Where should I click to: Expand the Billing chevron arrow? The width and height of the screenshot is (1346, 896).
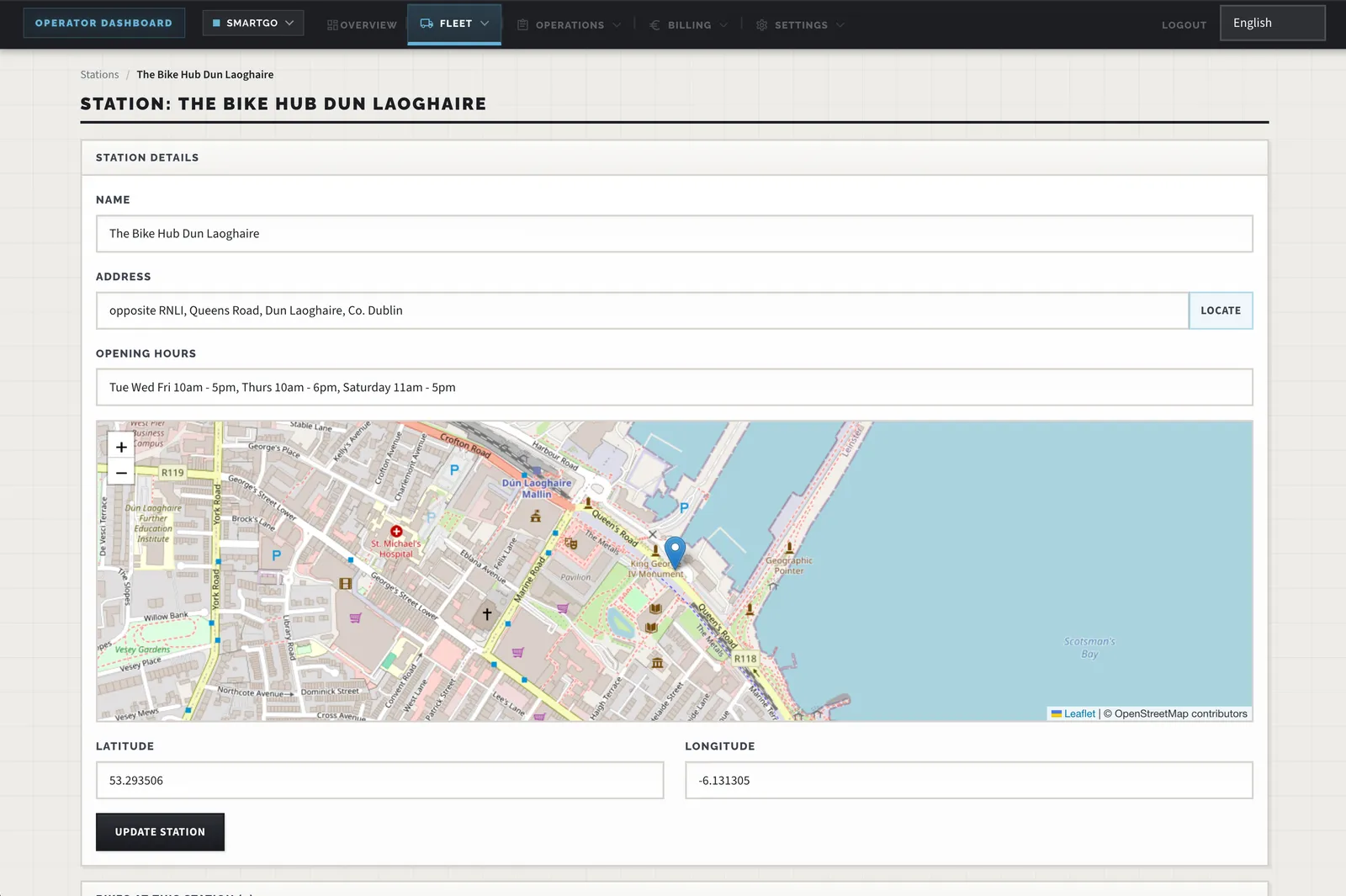(723, 25)
